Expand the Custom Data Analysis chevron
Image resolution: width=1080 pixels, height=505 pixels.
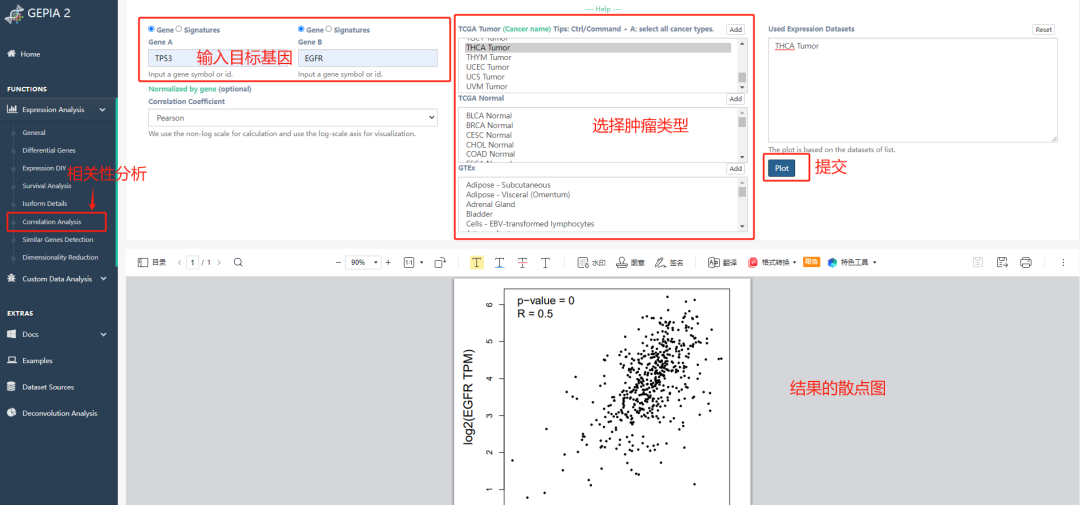tap(103, 278)
